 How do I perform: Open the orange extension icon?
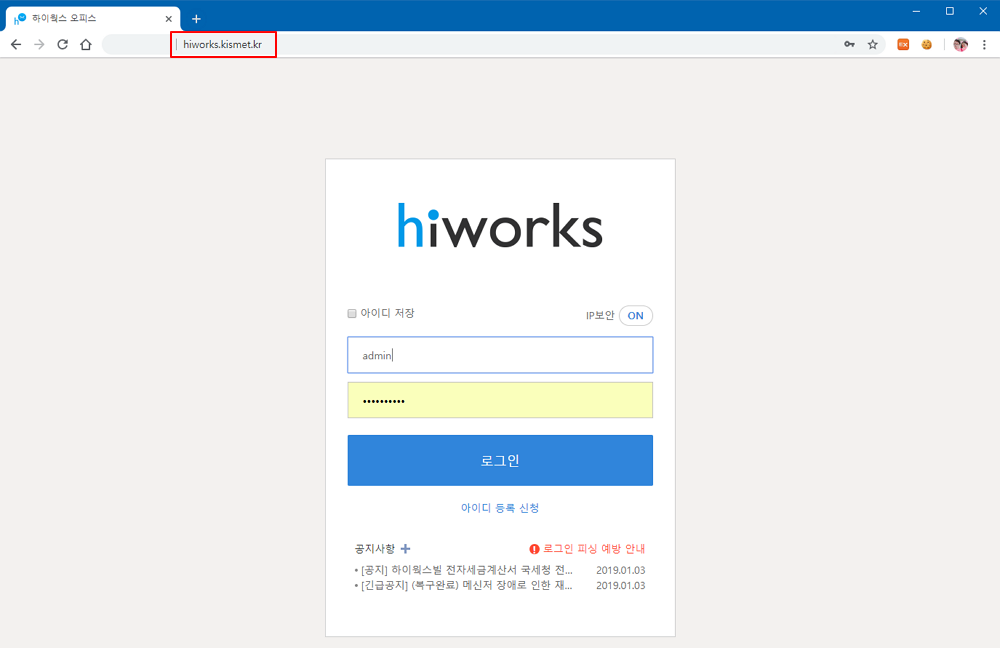[x=903, y=44]
